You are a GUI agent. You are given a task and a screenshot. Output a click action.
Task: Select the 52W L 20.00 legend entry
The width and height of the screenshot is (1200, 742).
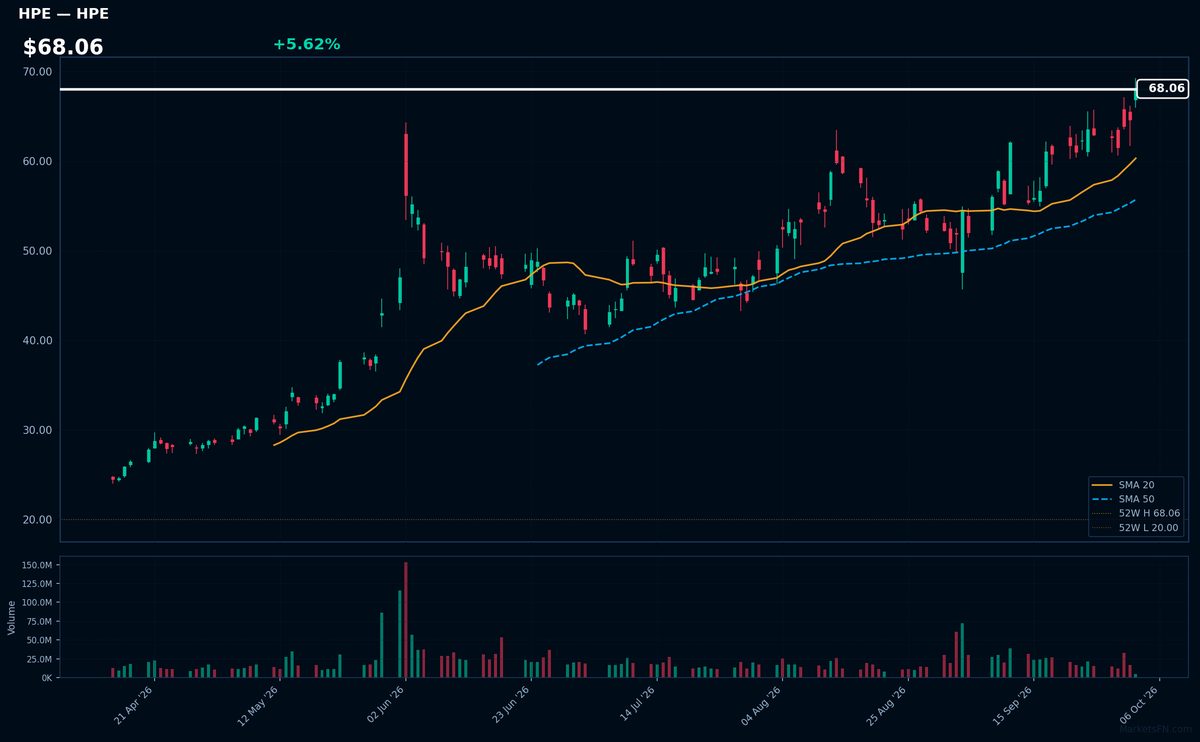click(x=1136, y=528)
